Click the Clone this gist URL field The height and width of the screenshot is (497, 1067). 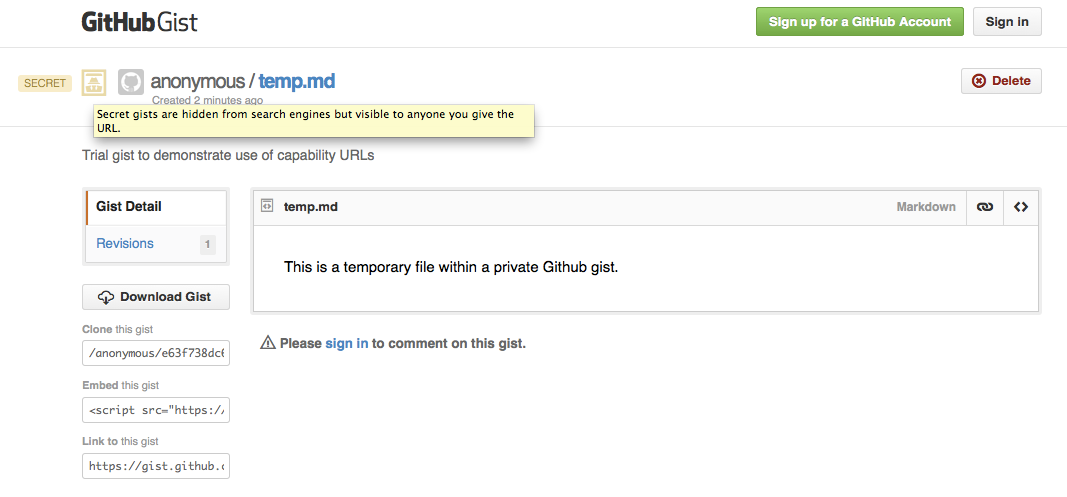click(x=156, y=353)
